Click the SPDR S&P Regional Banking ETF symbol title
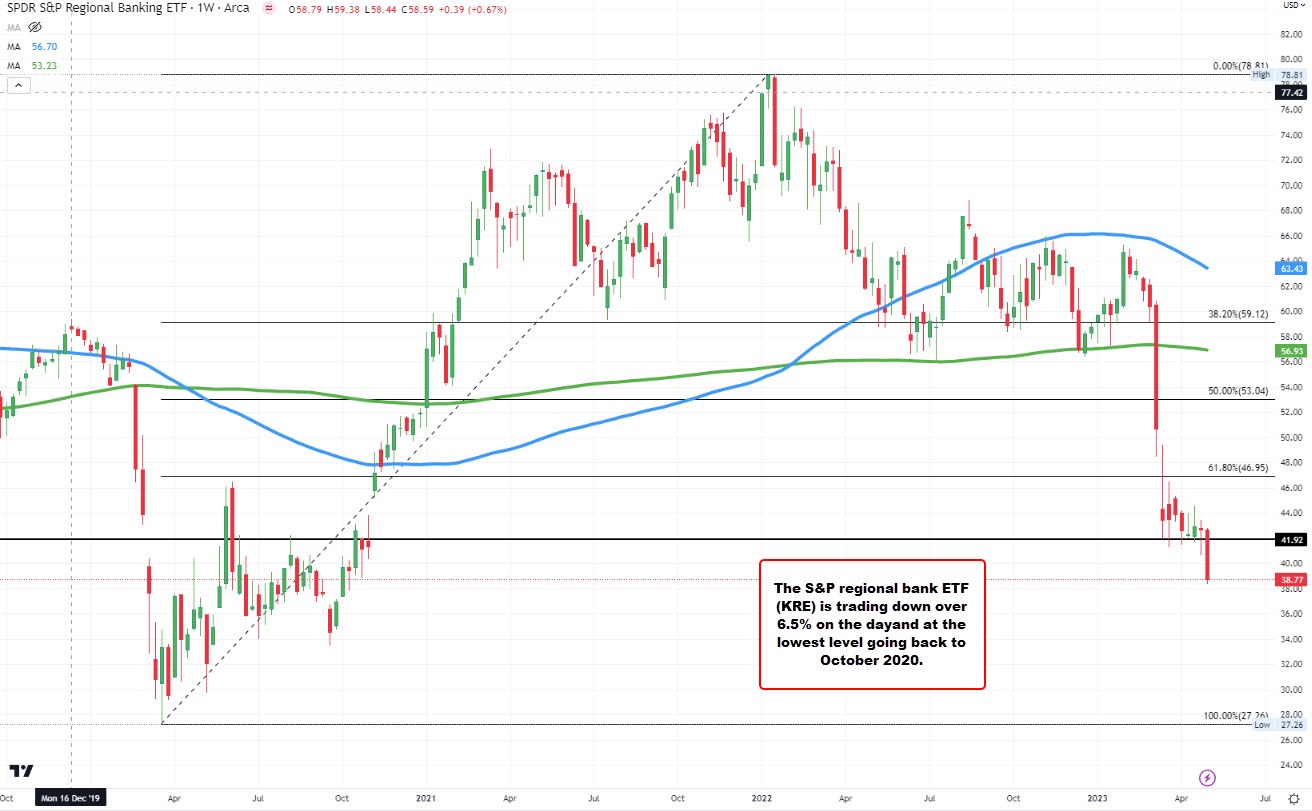The height and width of the screenshot is (811, 1312). pos(96,8)
